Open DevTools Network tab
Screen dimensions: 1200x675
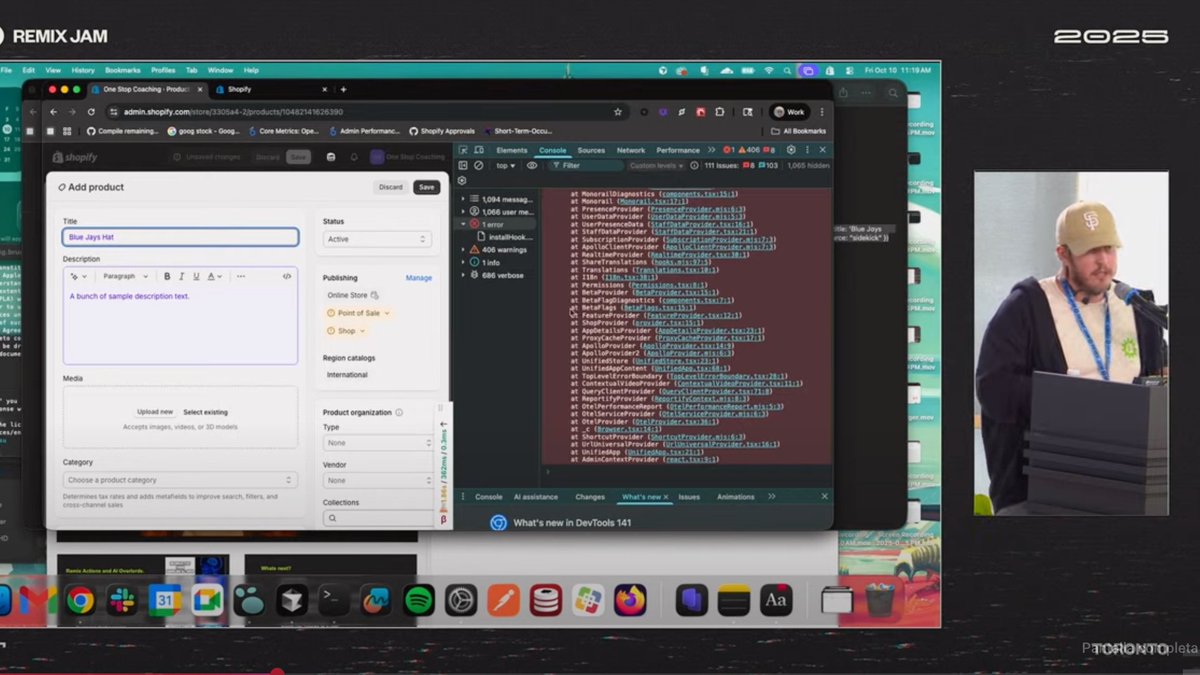click(x=631, y=150)
